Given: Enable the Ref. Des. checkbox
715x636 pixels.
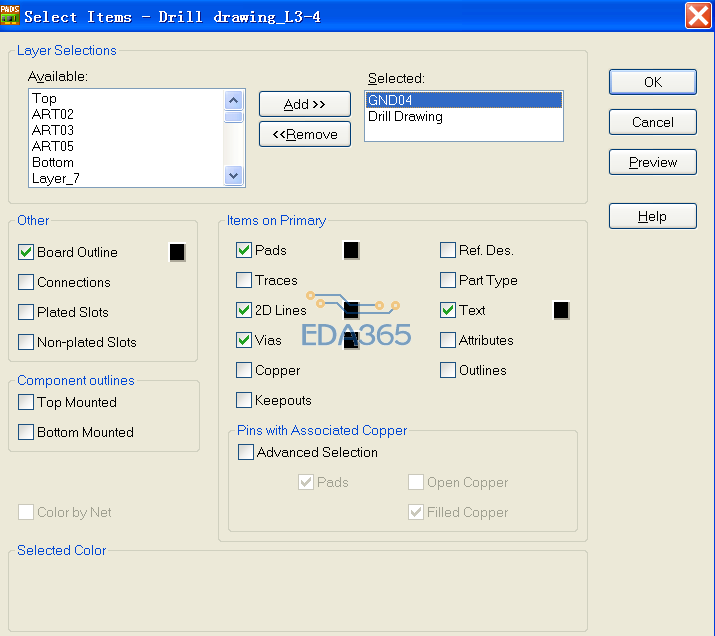Looking at the screenshot, I should pos(448,250).
